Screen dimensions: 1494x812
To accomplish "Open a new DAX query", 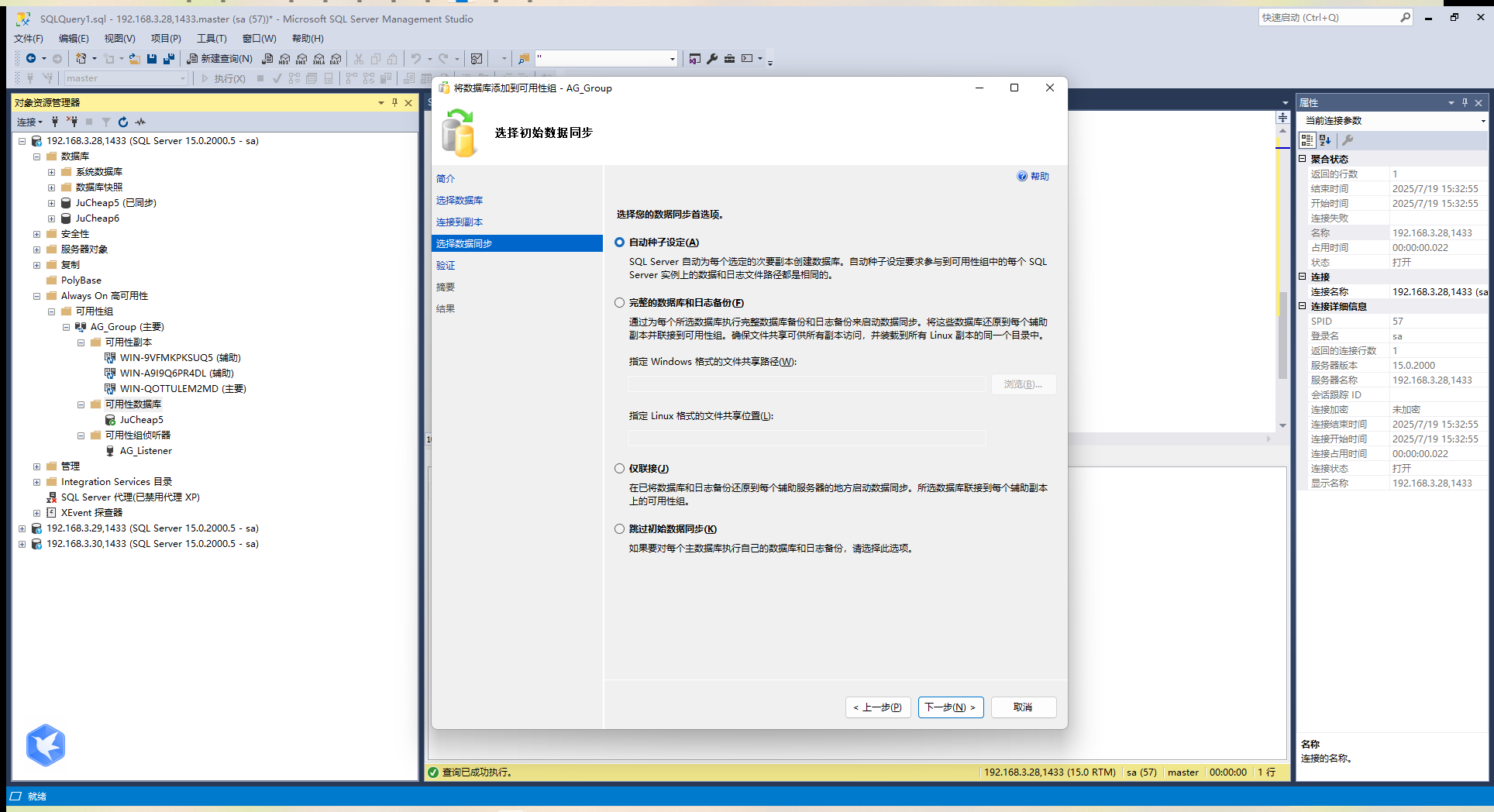I will click(336, 58).
